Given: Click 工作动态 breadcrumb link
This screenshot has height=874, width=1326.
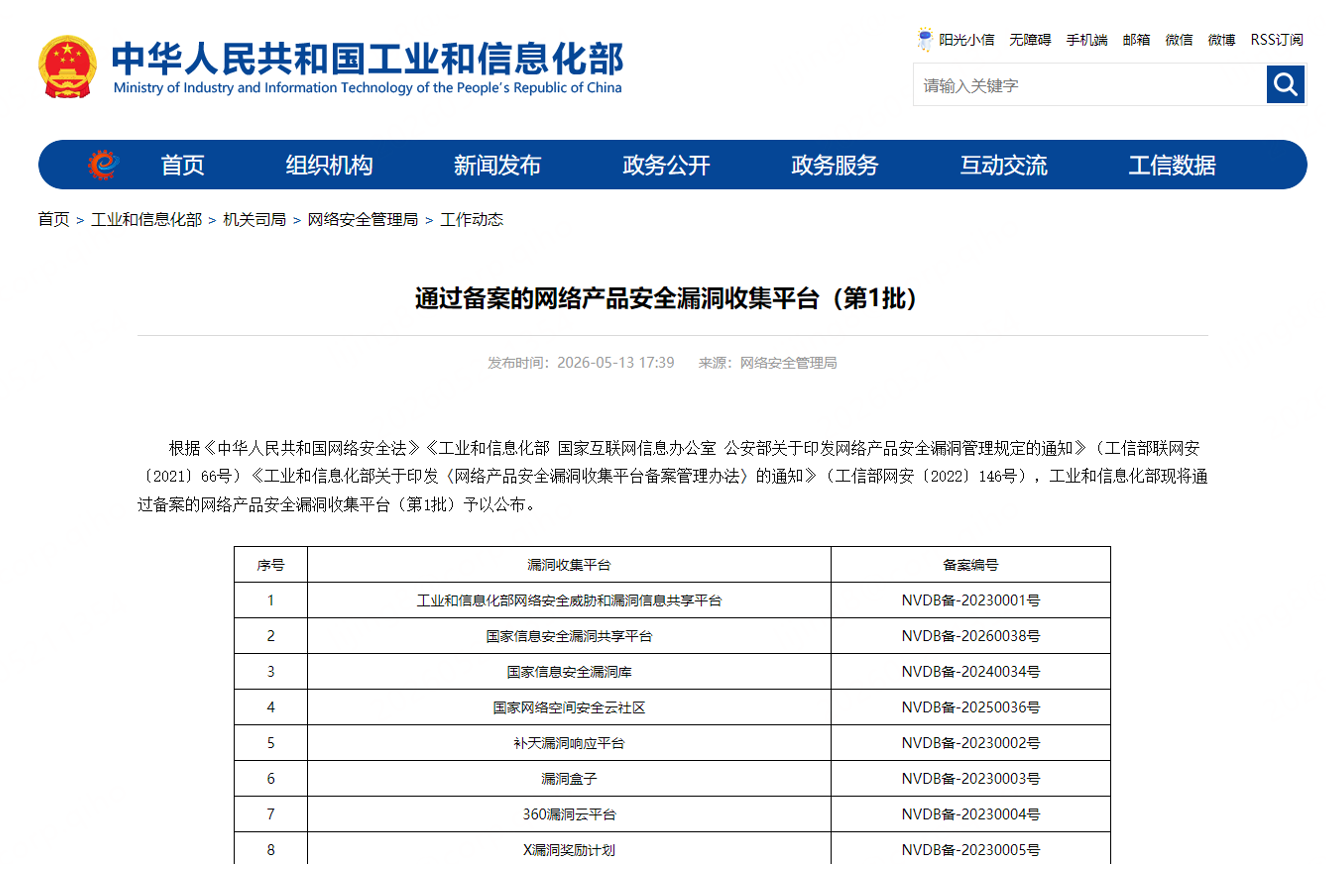Looking at the screenshot, I should (x=472, y=219).
